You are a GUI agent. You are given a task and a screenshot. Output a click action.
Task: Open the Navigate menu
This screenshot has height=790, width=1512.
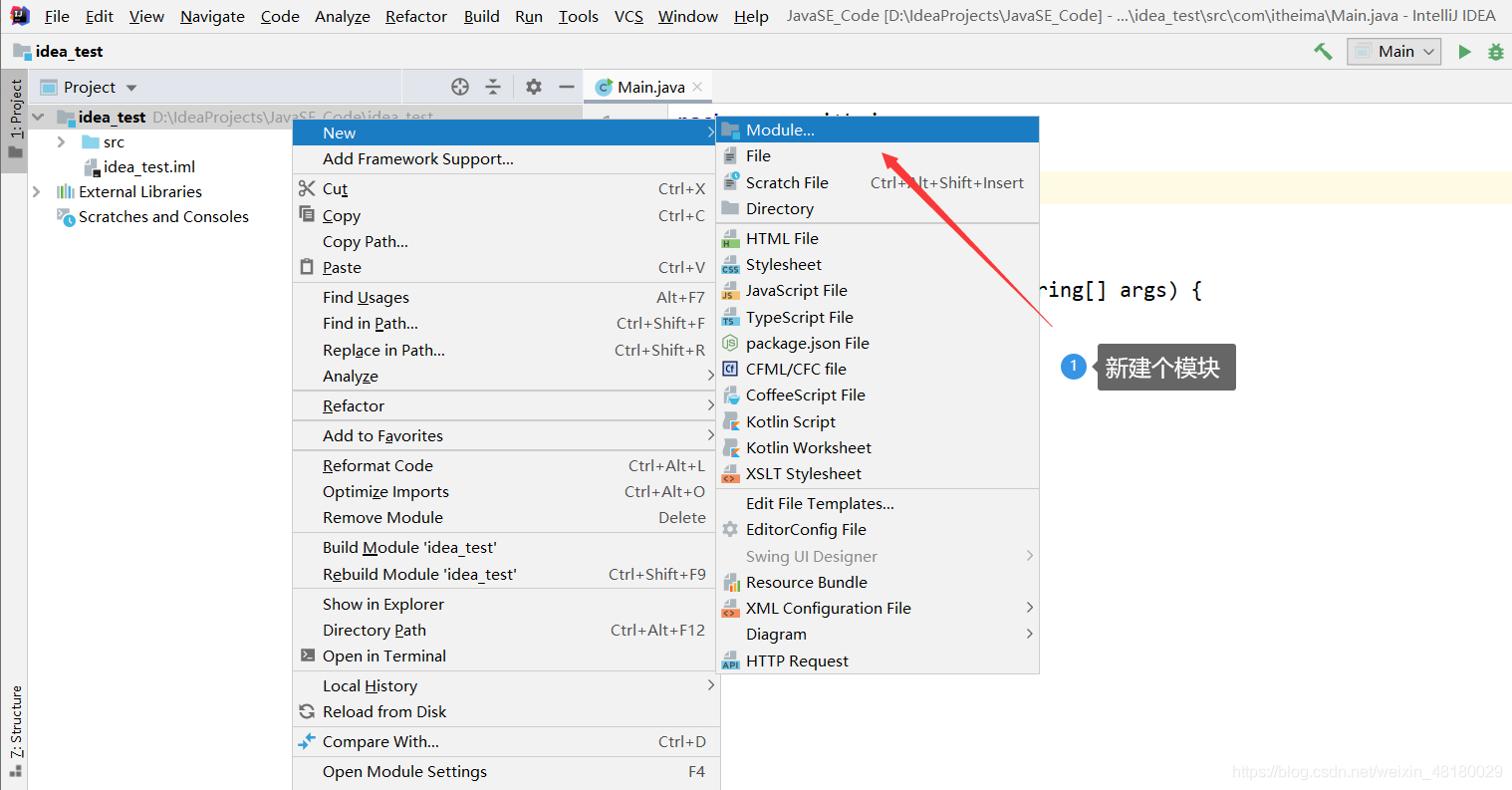pyautogui.click(x=212, y=16)
